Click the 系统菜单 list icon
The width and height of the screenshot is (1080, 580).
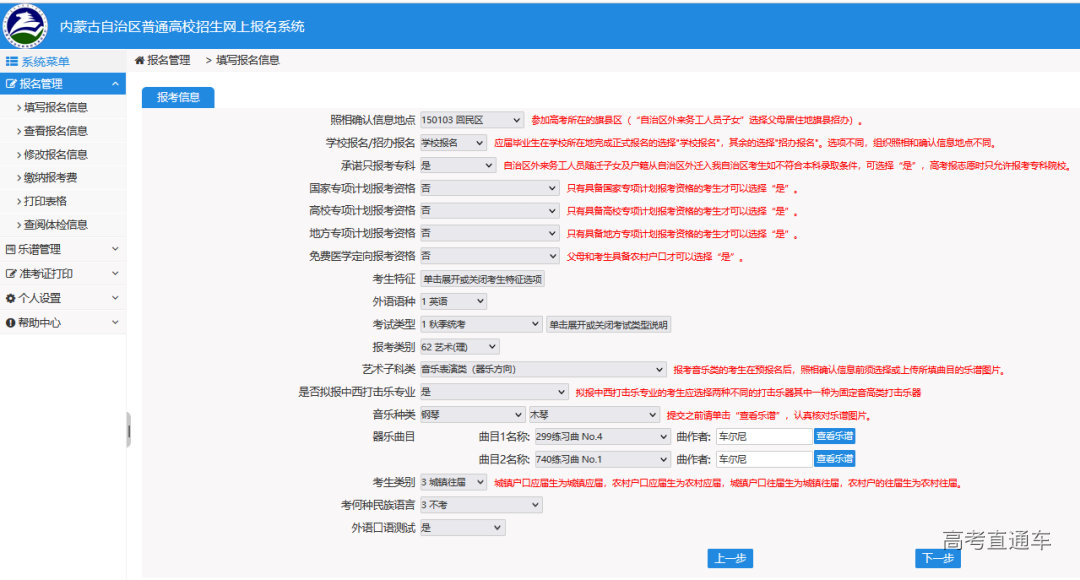point(10,60)
